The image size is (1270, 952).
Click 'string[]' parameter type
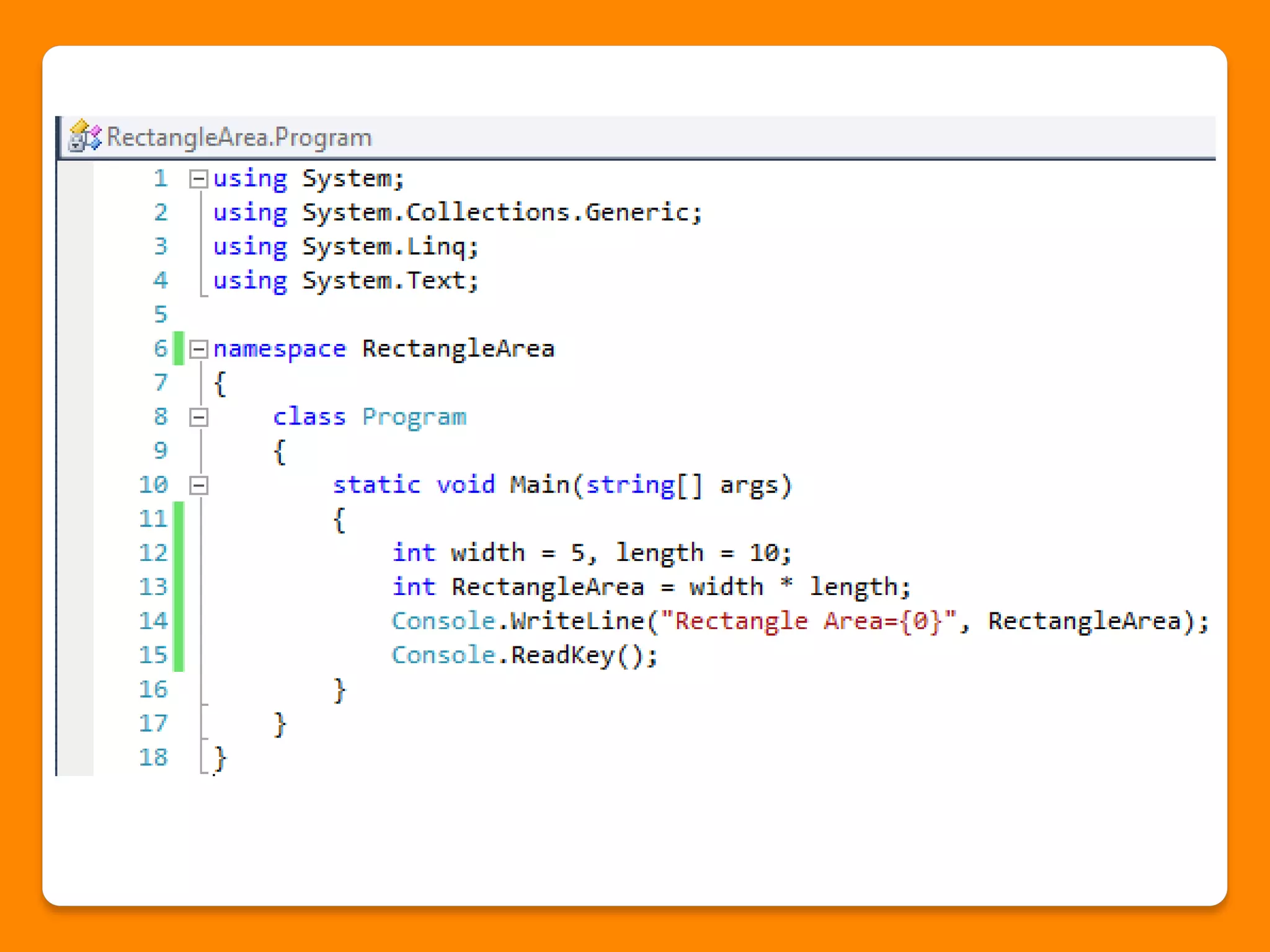(644, 485)
